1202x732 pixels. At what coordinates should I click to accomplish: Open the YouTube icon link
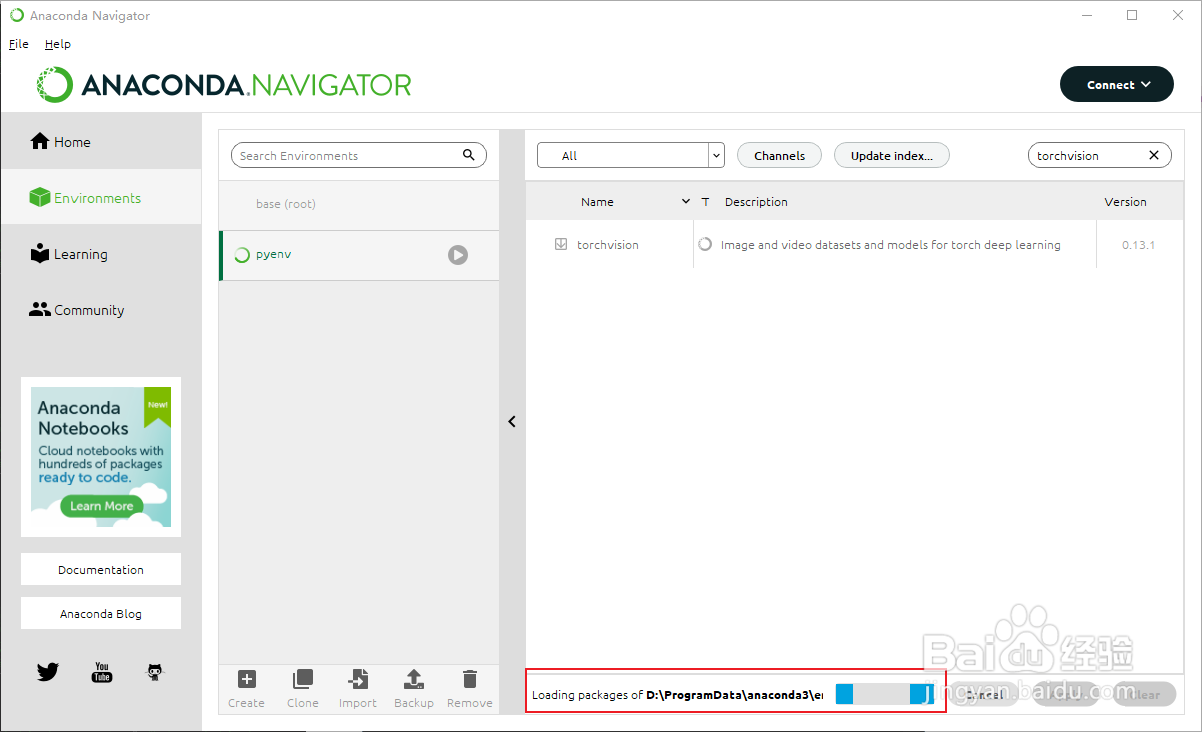click(102, 672)
